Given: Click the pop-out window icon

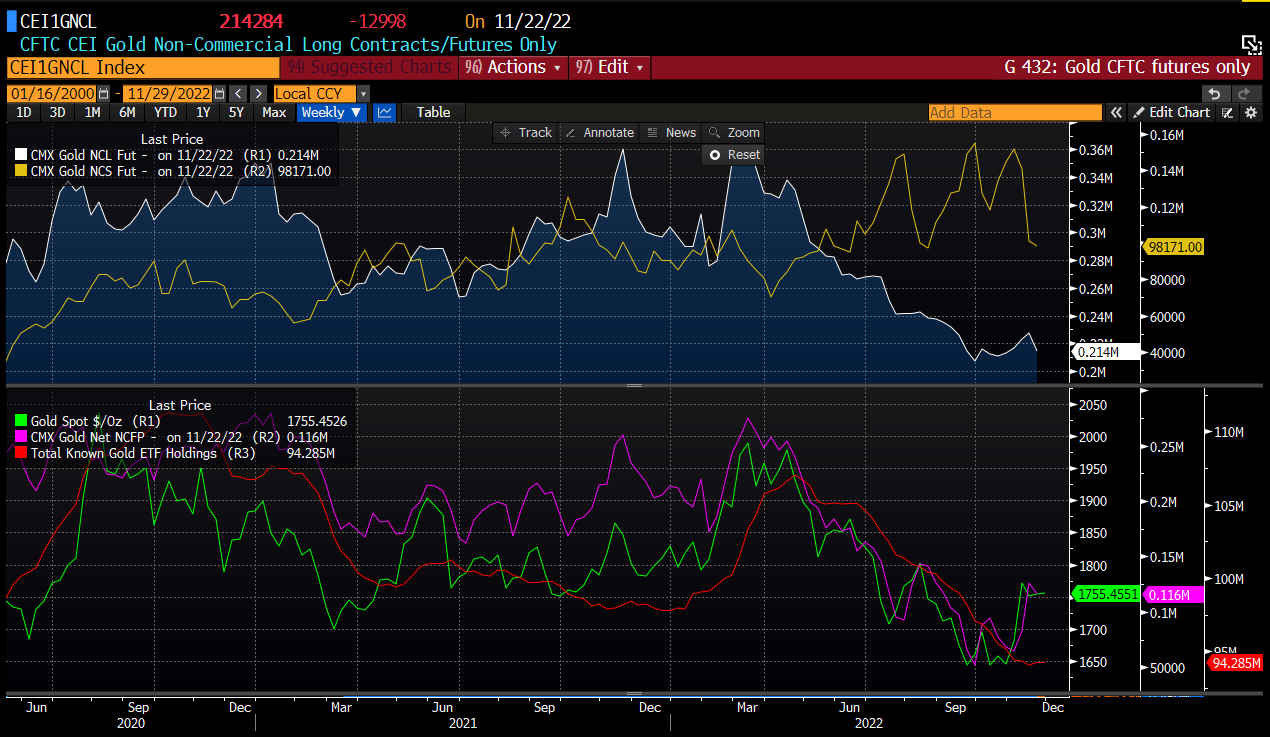Looking at the screenshot, I should click(1251, 43).
